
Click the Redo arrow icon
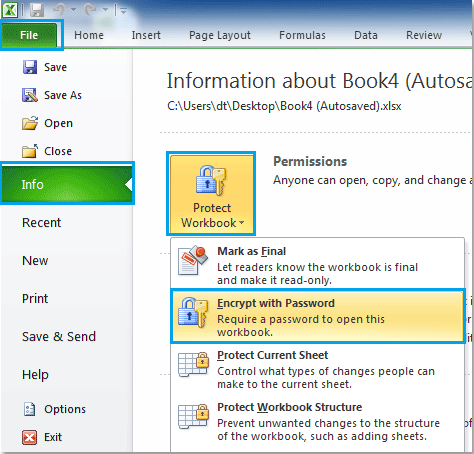[x=91, y=10]
